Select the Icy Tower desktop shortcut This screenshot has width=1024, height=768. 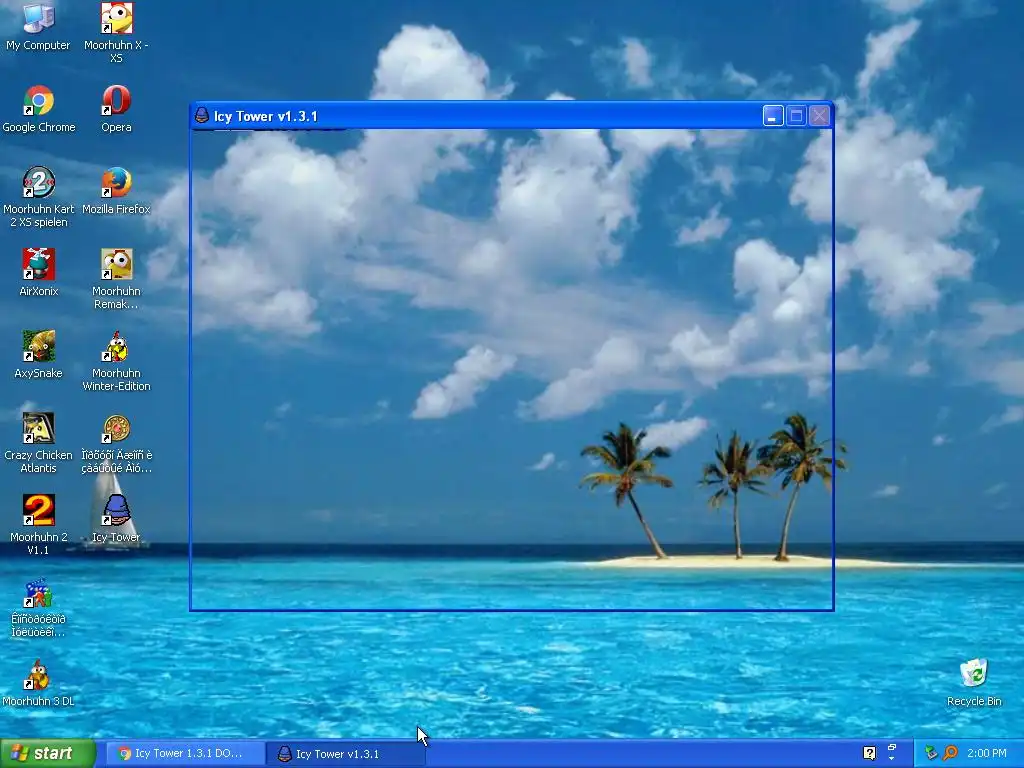[x=116, y=519]
